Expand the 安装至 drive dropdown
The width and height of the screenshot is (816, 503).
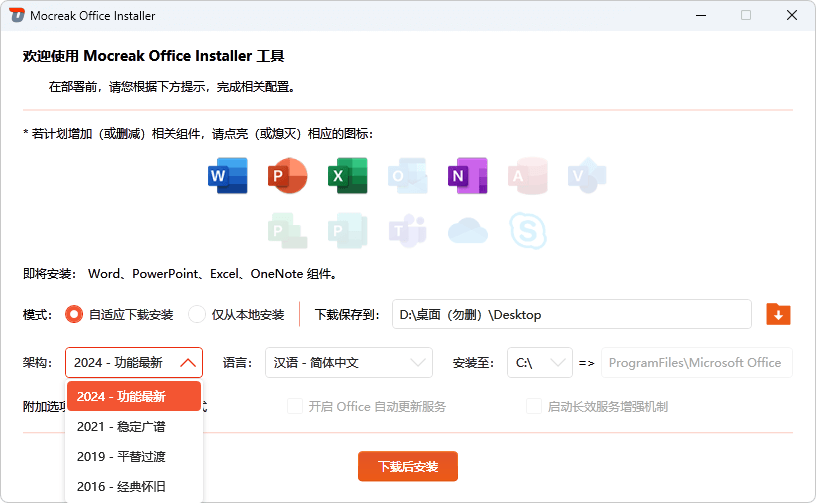tap(539, 362)
